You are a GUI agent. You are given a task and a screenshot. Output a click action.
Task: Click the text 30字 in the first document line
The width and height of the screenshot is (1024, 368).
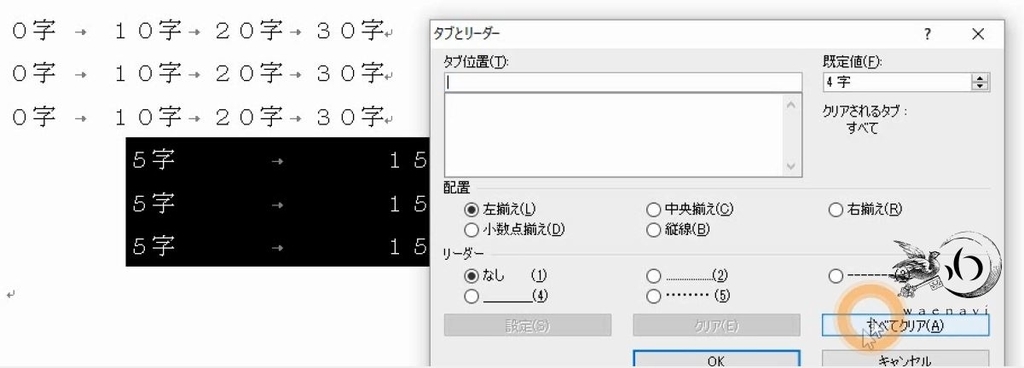(349, 30)
